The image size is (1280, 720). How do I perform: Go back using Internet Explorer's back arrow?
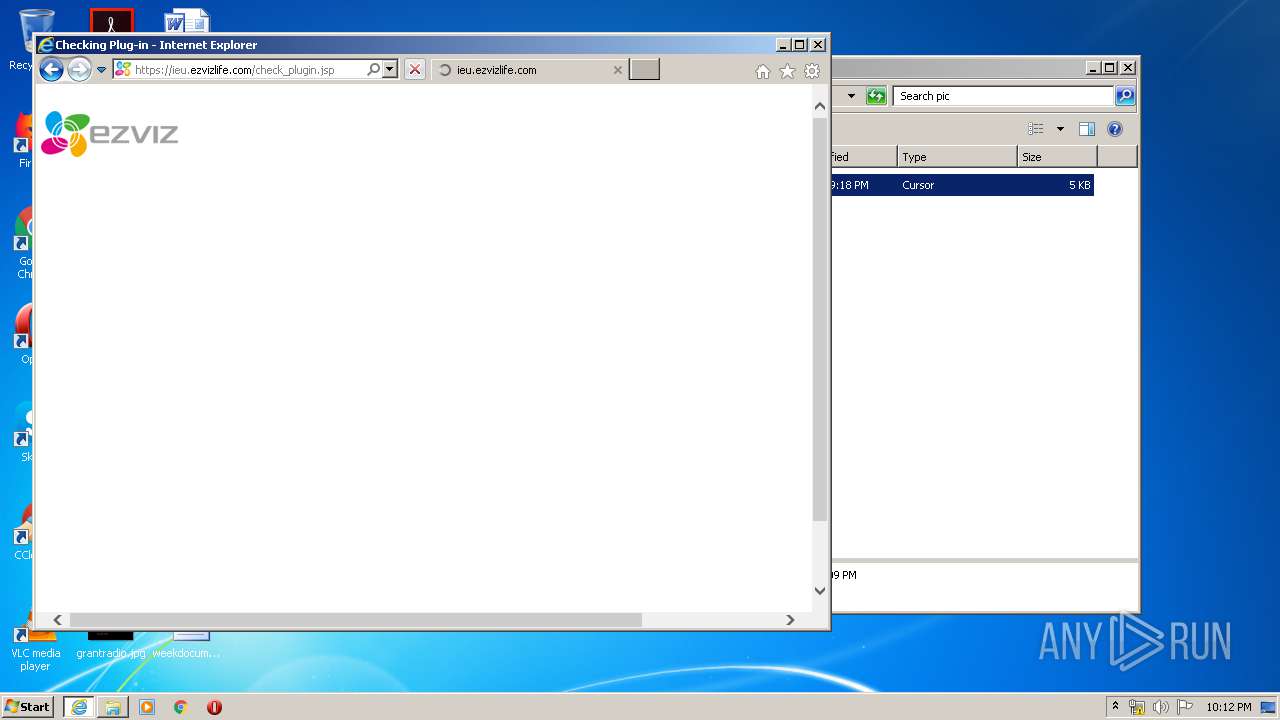[x=51, y=69]
